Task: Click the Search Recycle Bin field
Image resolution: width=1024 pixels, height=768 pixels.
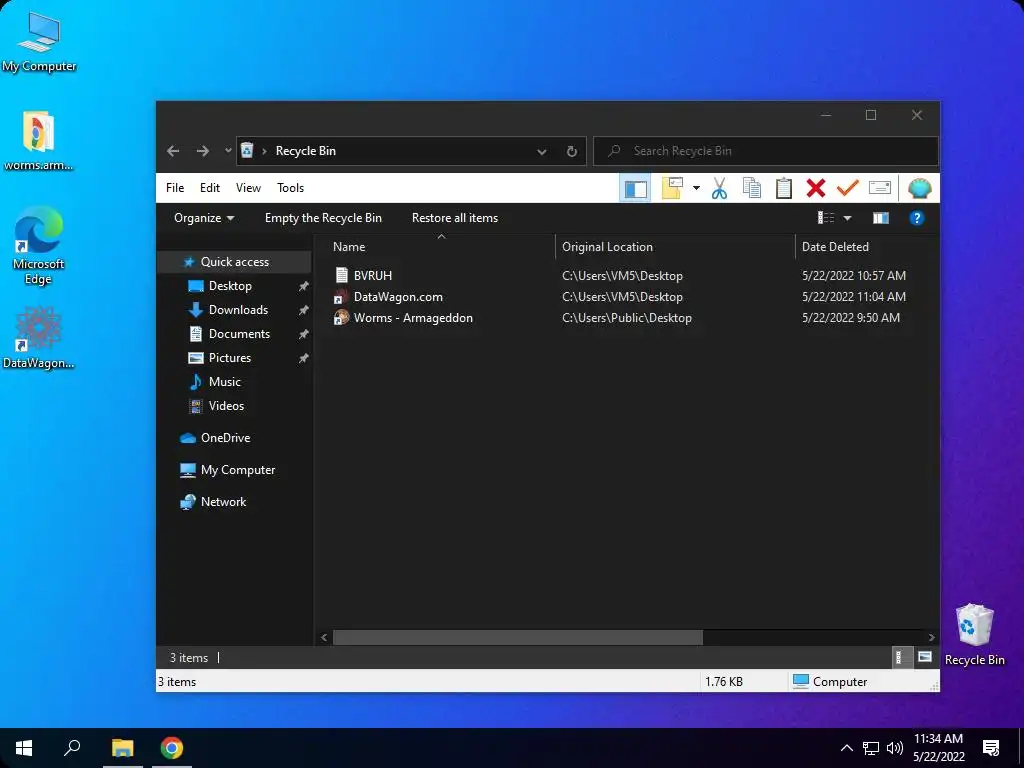Action: coord(765,151)
